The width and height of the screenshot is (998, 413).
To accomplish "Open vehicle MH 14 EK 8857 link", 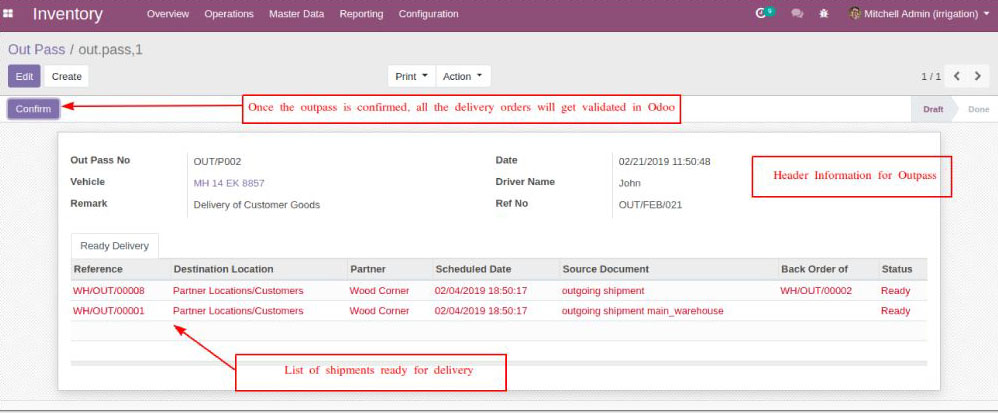I will (x=229, y=183).
